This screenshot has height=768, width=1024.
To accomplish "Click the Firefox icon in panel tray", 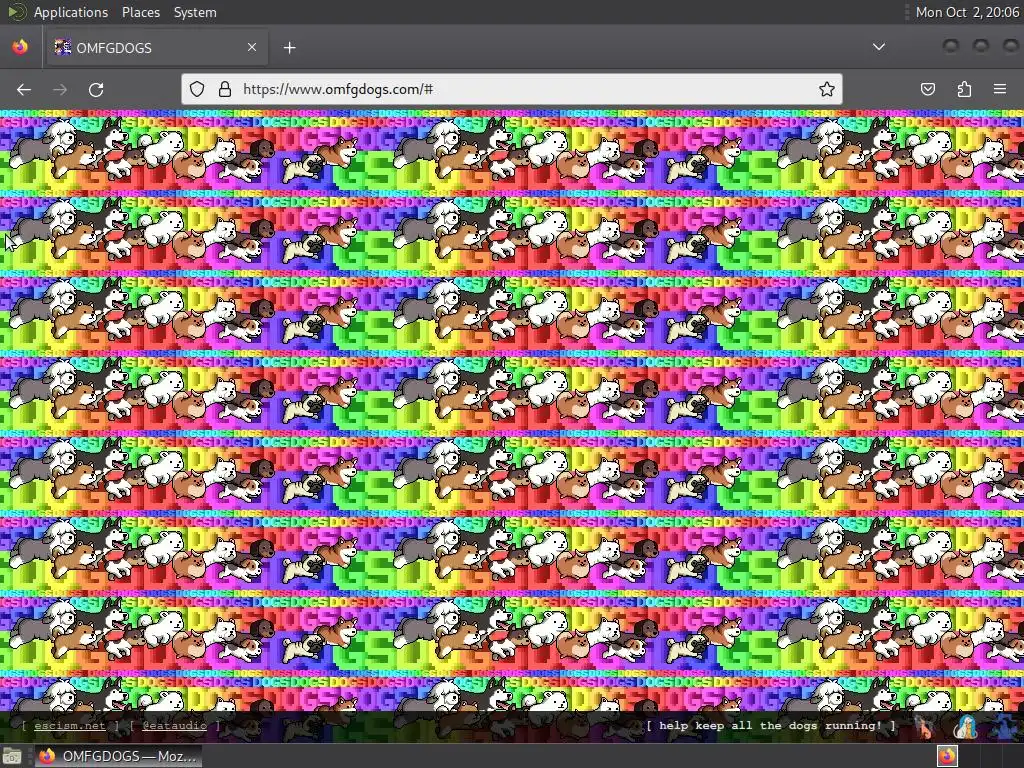I will point(948,756).
